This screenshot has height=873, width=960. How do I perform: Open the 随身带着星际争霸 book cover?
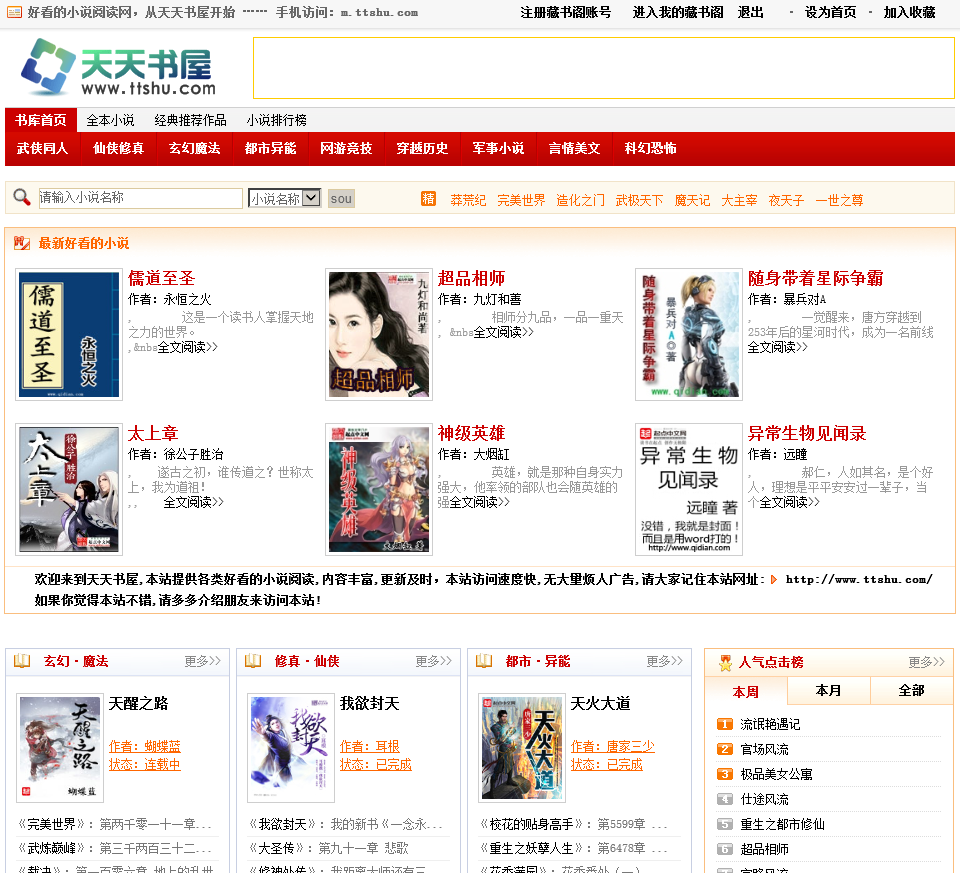coord(689,334)
